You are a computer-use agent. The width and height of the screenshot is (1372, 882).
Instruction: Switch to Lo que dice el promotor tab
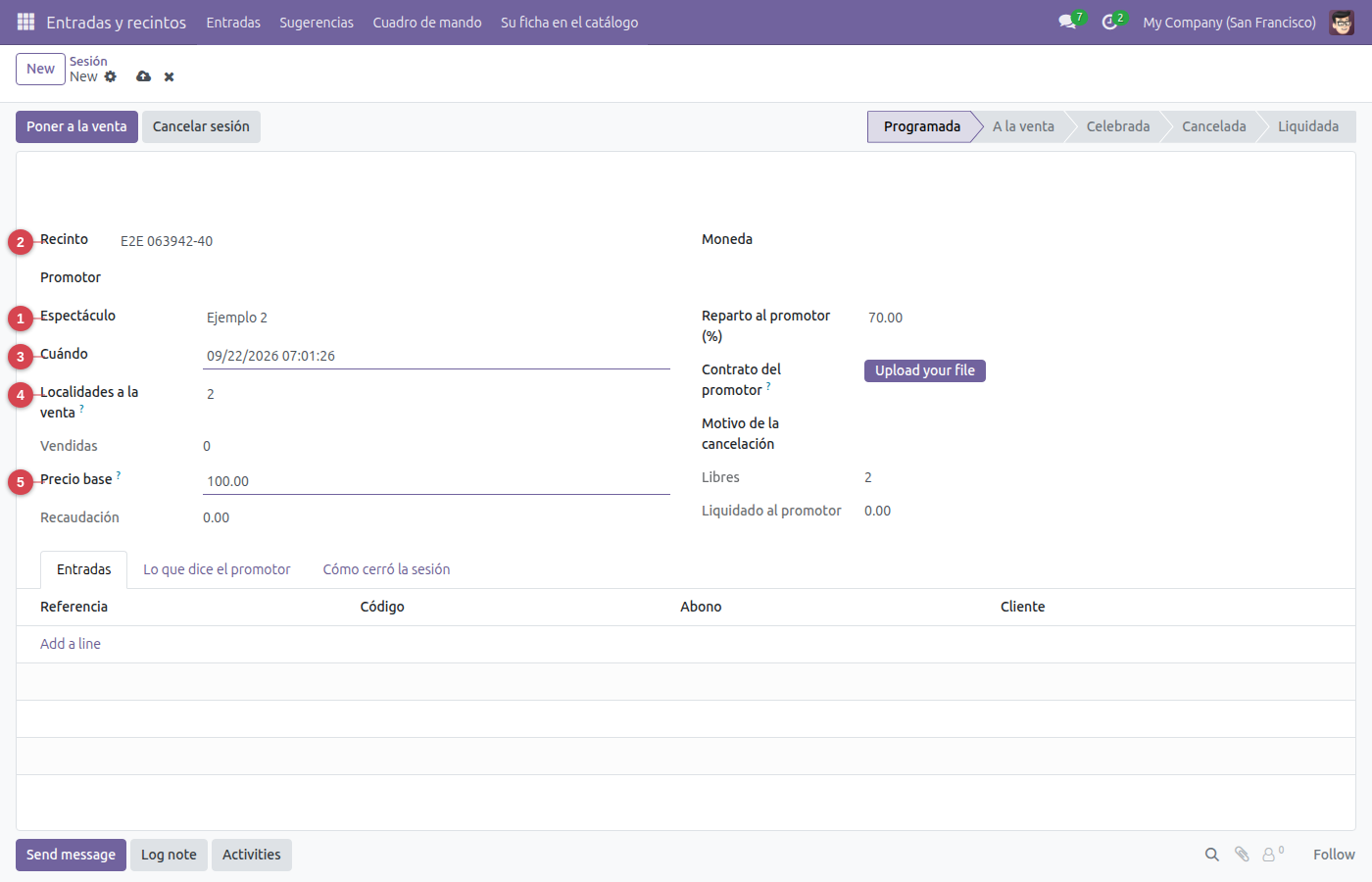pos(217,569)
